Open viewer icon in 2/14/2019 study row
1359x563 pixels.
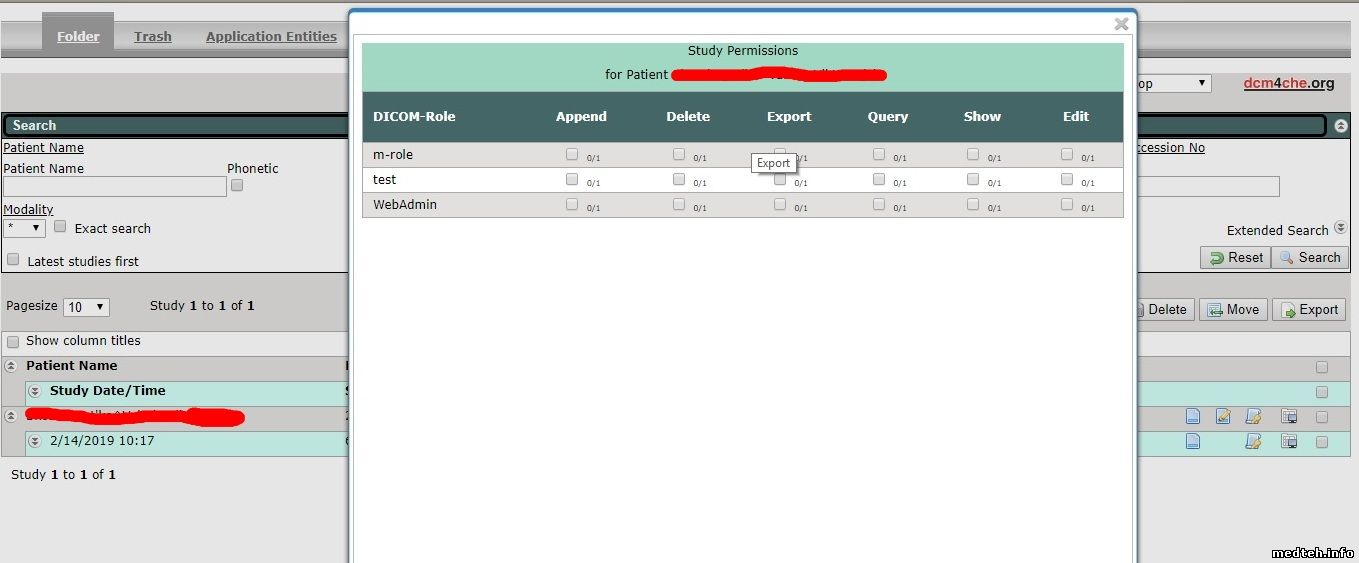pos(1289,441)
